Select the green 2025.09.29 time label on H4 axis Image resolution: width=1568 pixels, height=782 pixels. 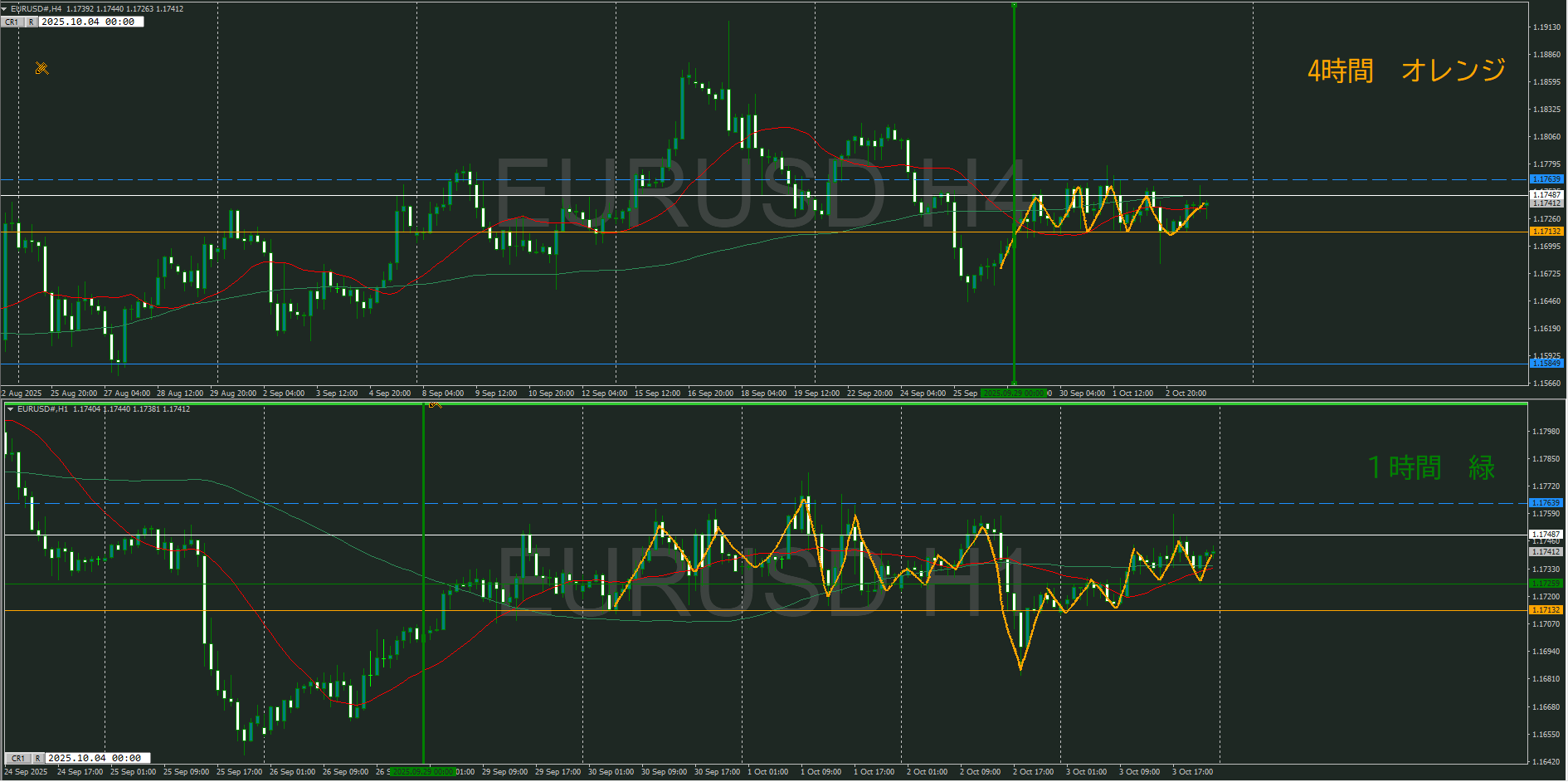coord(1013,393)
